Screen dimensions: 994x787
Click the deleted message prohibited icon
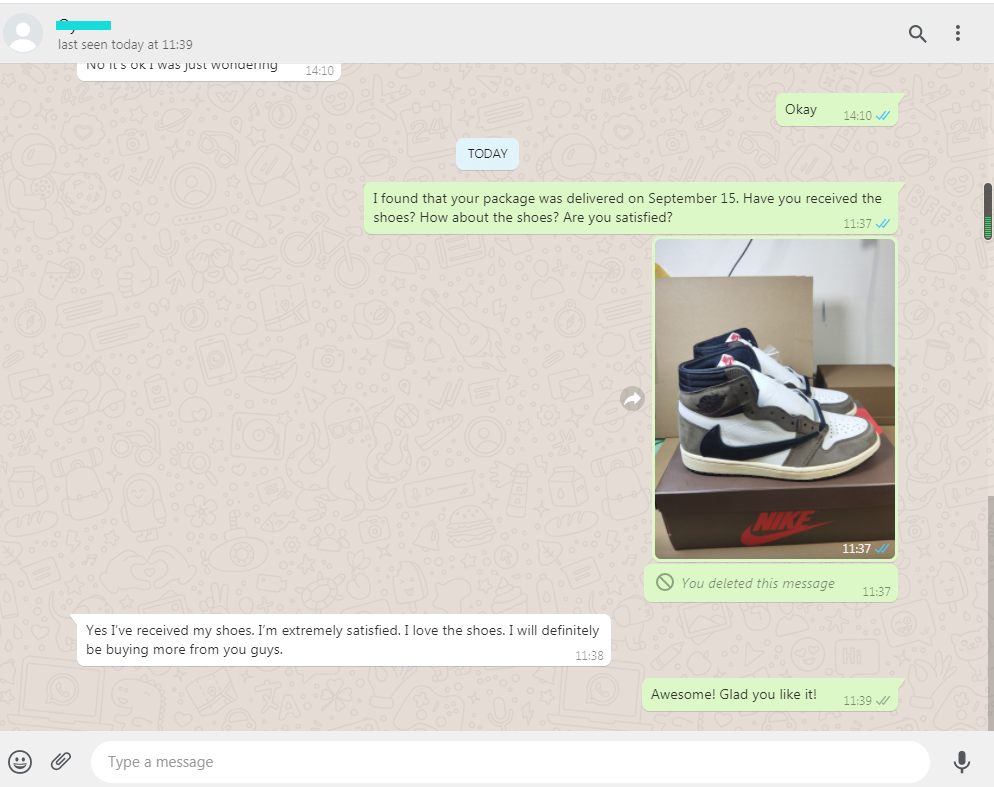664,582
